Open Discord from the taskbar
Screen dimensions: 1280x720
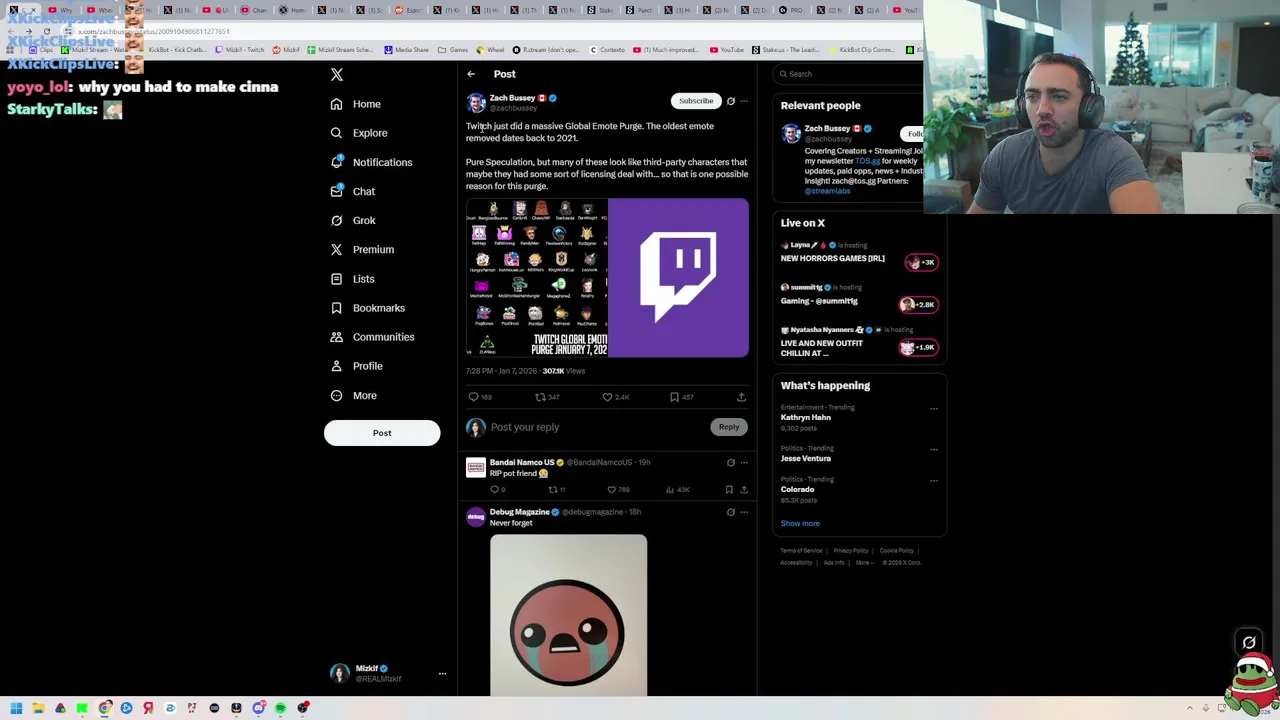pos(258,708)
